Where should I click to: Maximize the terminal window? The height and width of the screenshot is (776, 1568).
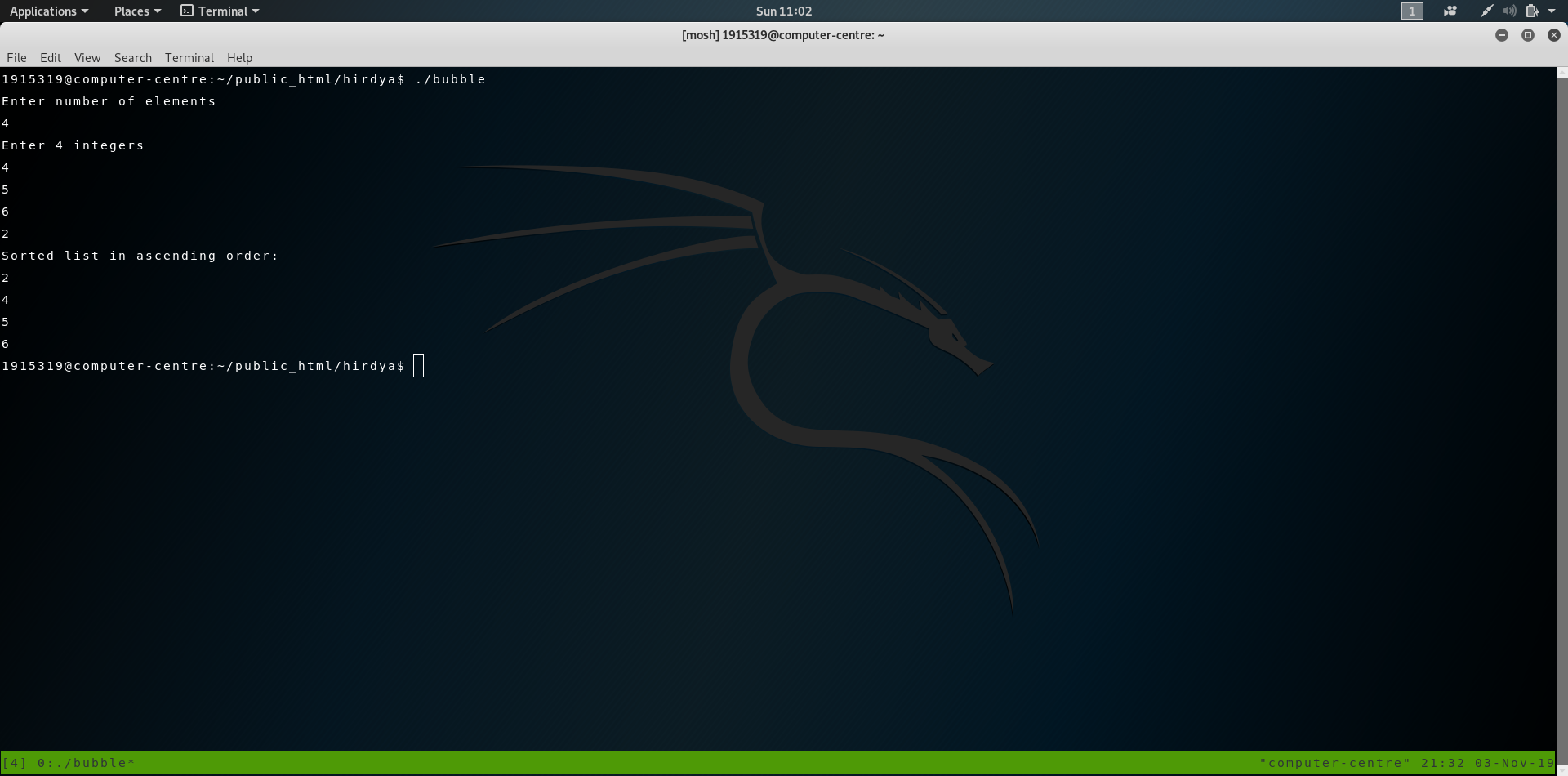click(1528, 35)
